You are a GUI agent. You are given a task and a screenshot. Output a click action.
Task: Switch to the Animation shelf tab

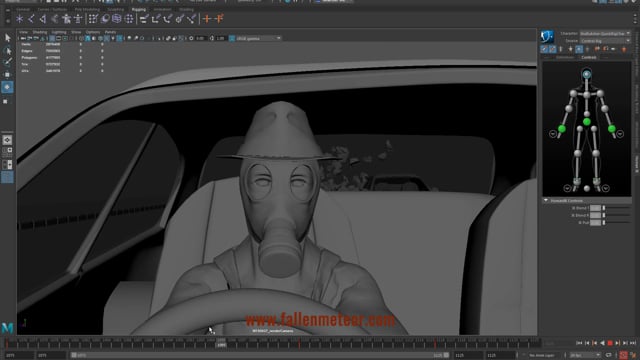coord(162,9)
